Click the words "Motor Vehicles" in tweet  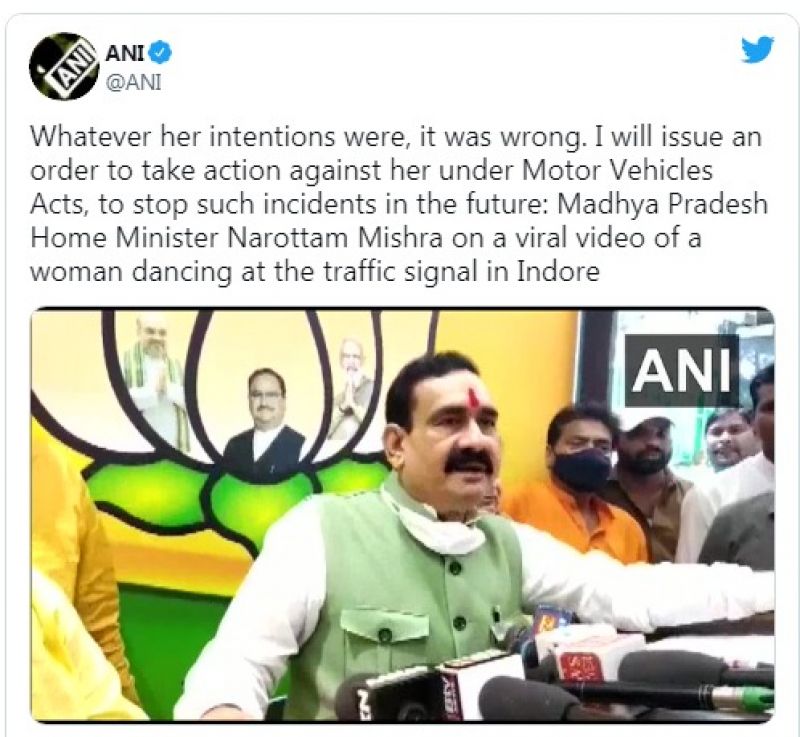point(617,170)
